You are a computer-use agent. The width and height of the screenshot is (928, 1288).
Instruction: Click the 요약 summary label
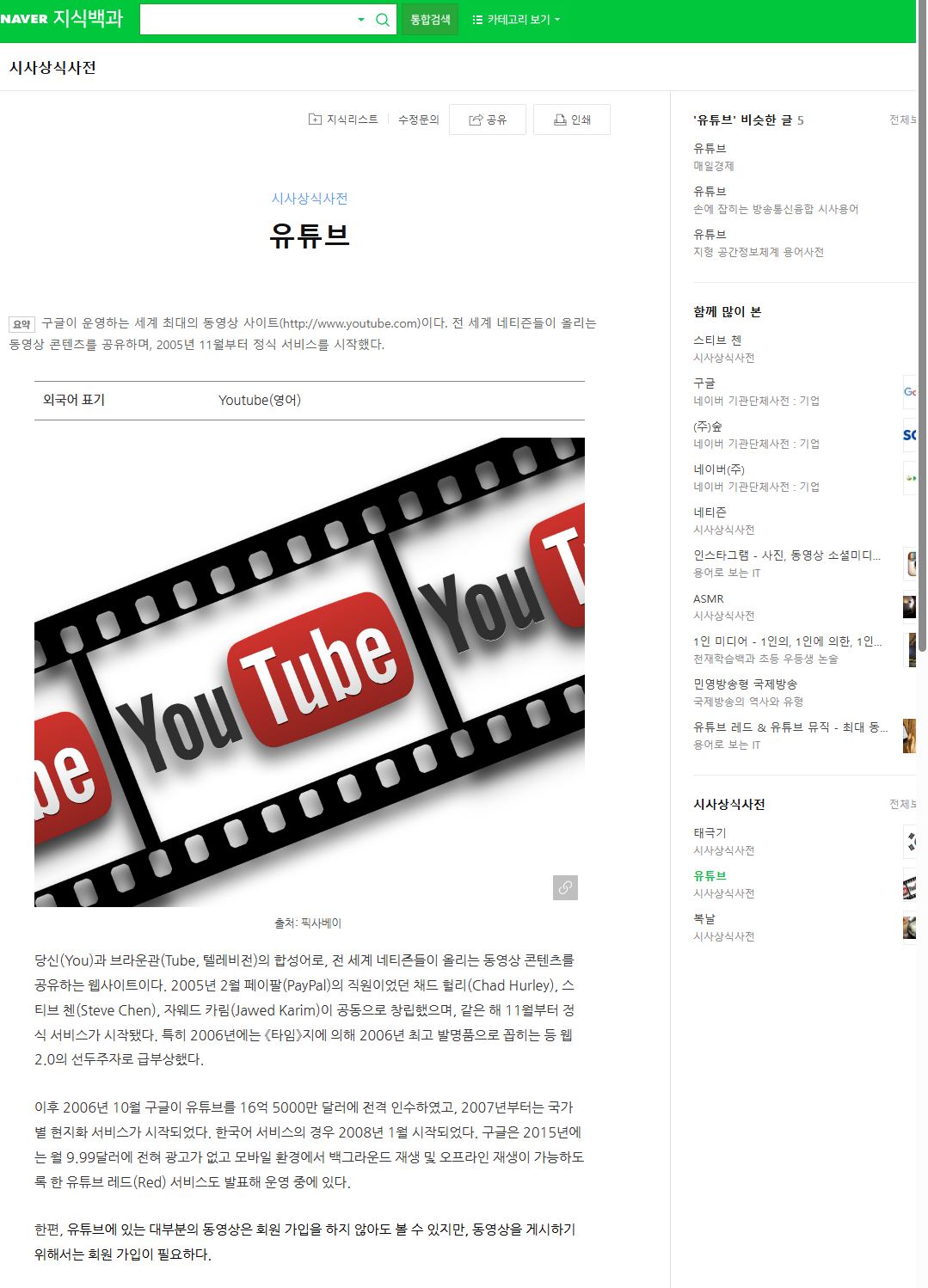tap(22, 324)
